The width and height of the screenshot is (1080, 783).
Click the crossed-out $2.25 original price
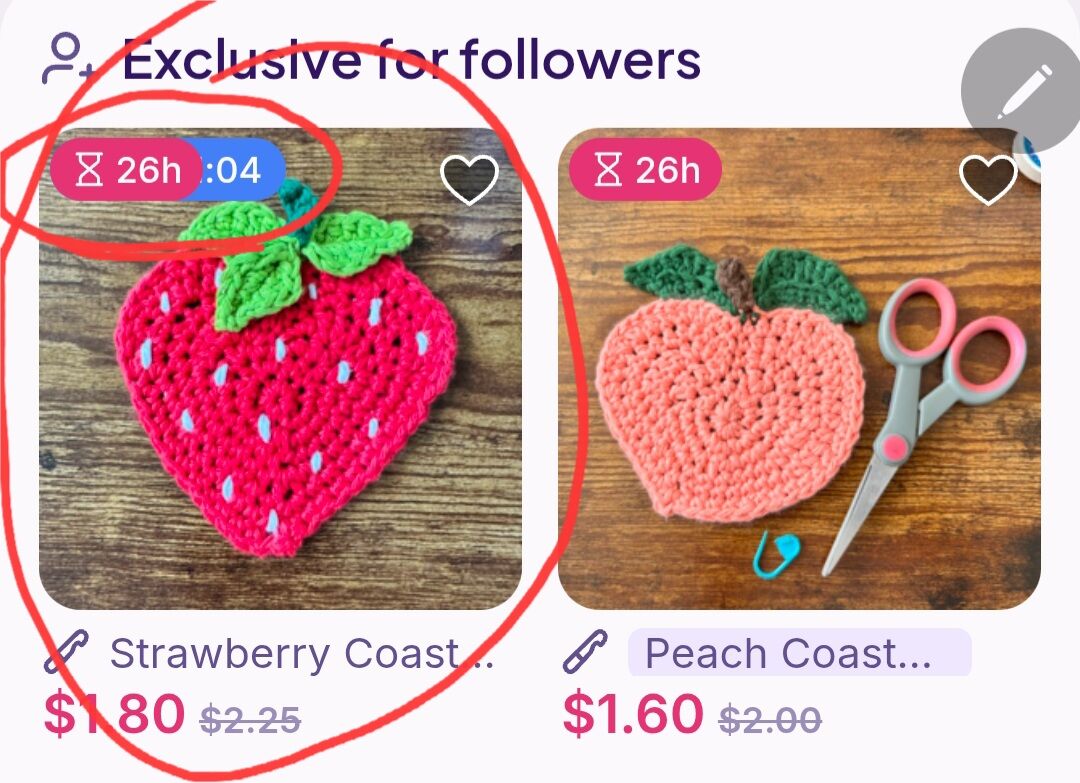(x=250, y=720)
